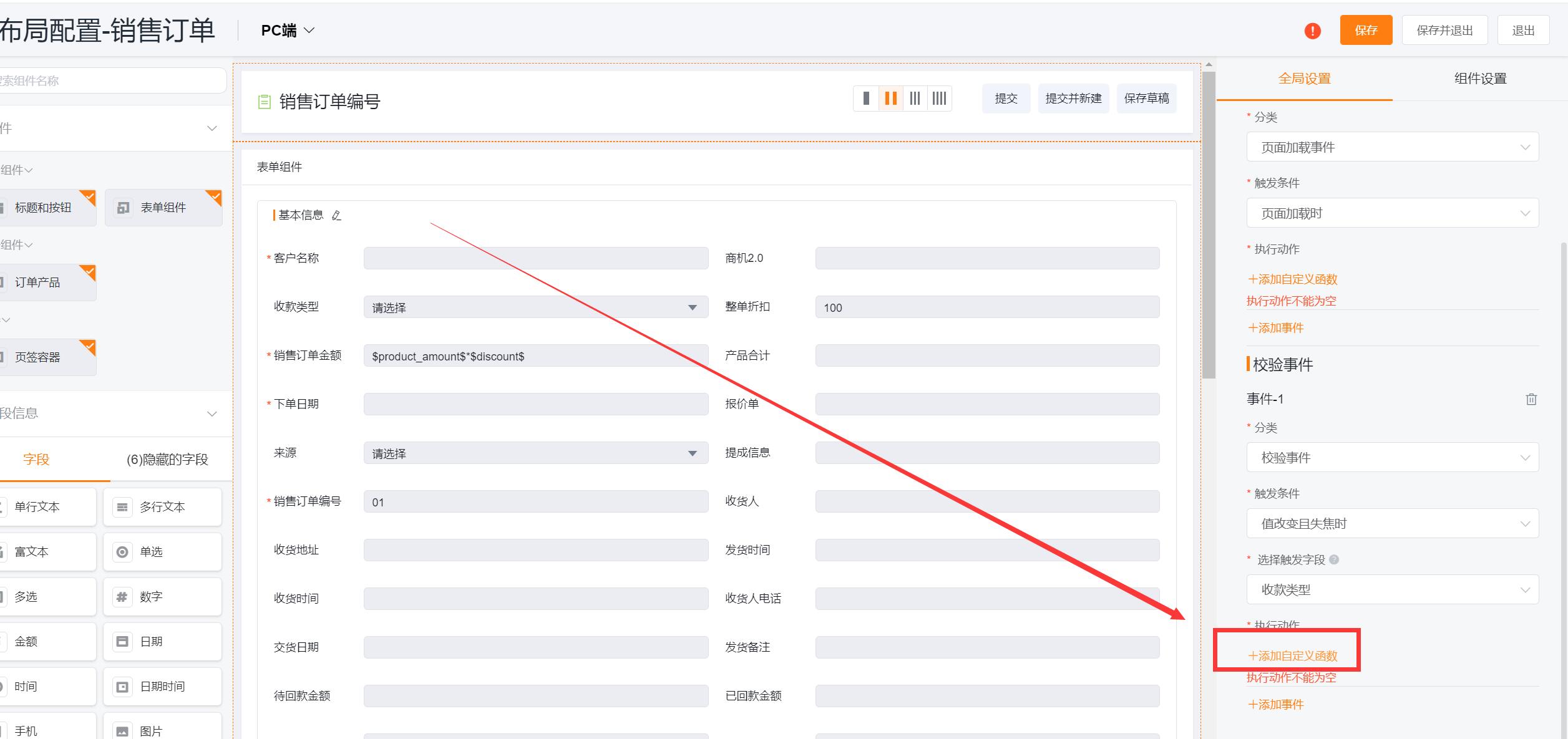Open the 页面加载时 trigger condition dropdown
This screenshot has height=739, width=1568.
[x=1393, y=213]
